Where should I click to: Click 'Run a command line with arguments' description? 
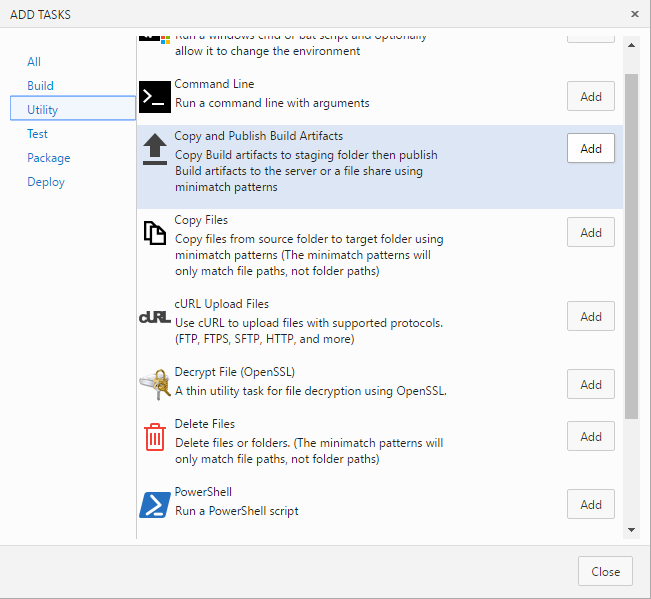tap(272, 103)
